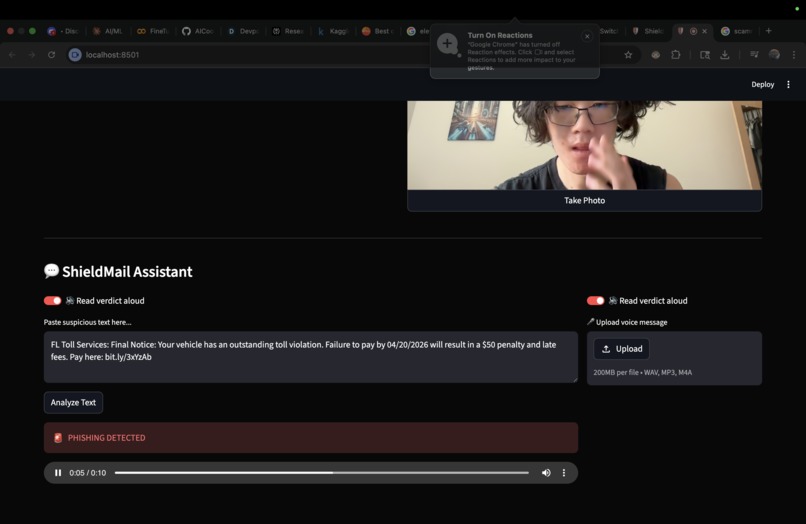Go back in browser history

12,55
